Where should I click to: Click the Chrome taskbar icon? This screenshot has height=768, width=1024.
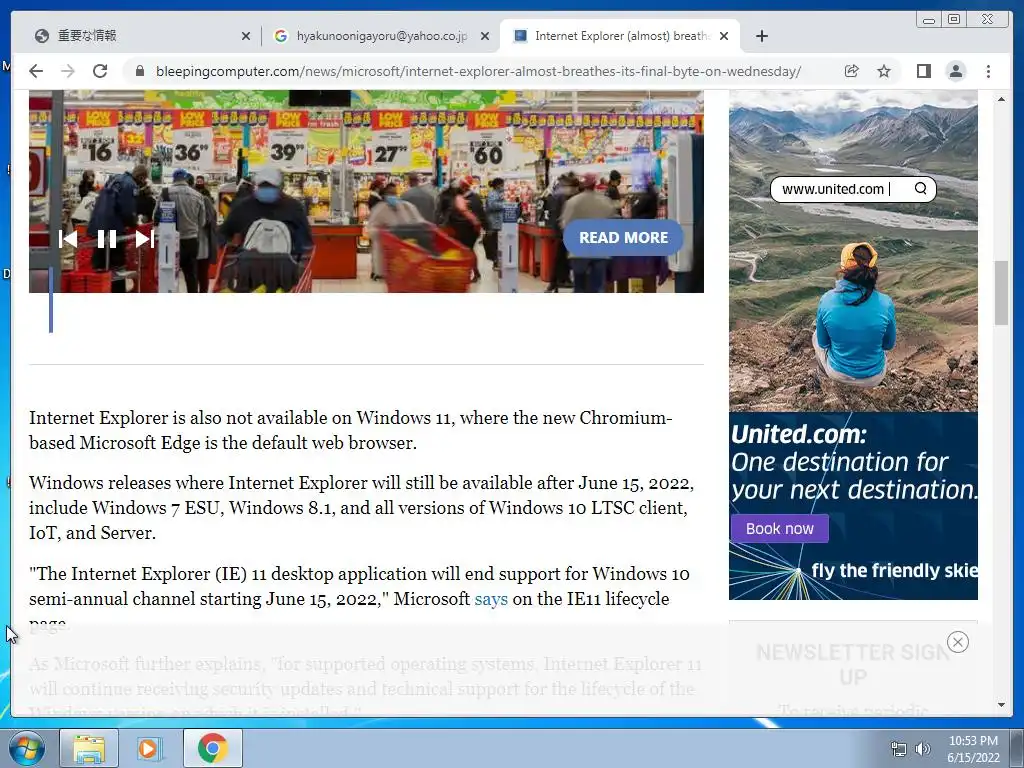tap(212, 748)
